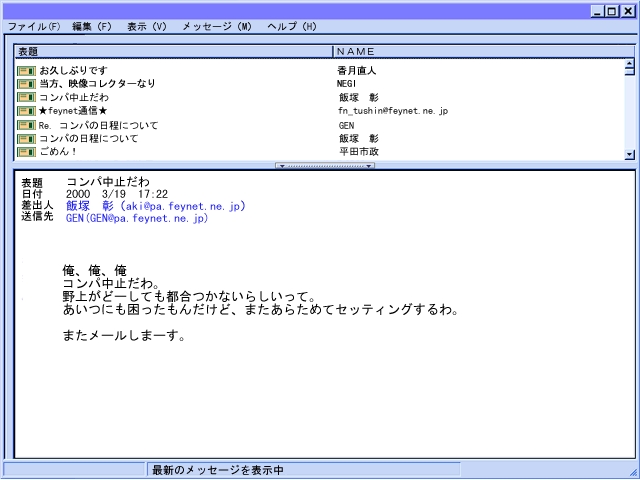640x480 pixels.
Task: Close the mail window
Action: [628, 11]
